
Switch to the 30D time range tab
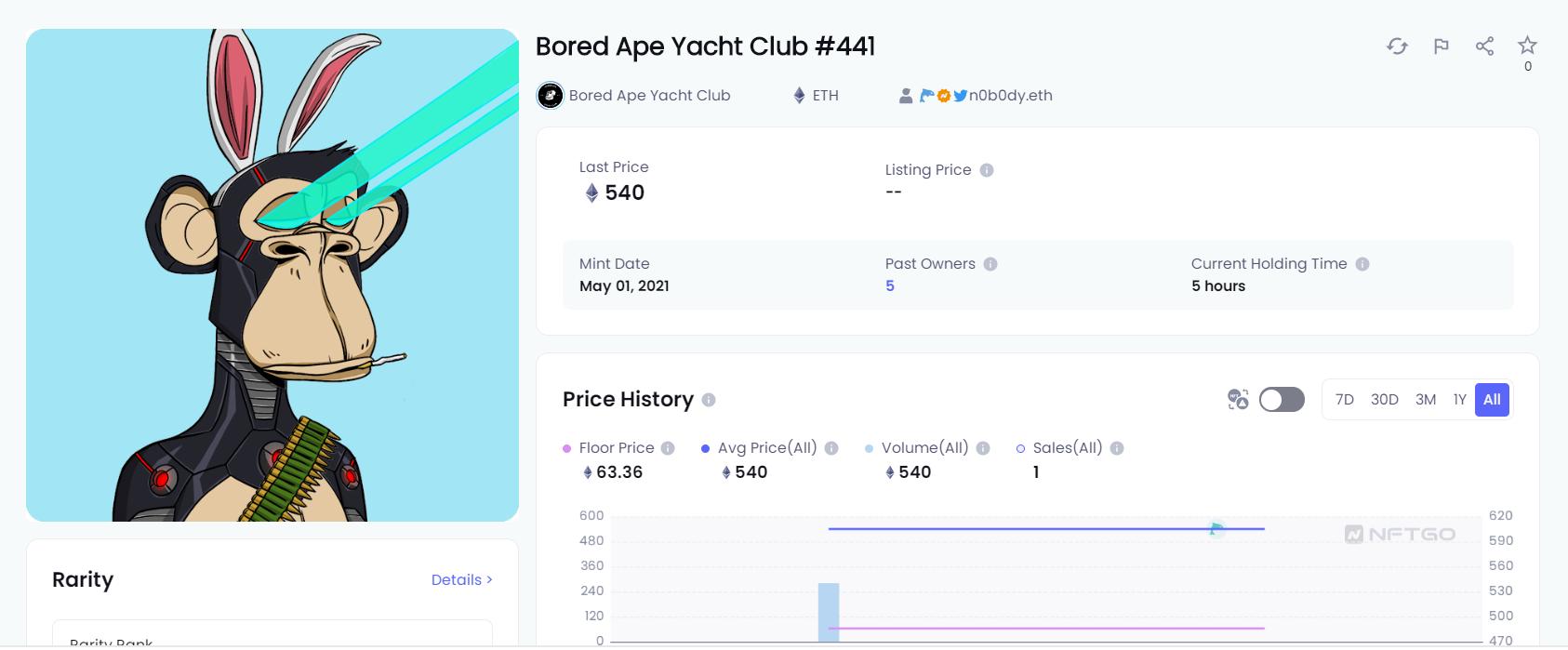pyautogui.click(x=1384, y=400)
